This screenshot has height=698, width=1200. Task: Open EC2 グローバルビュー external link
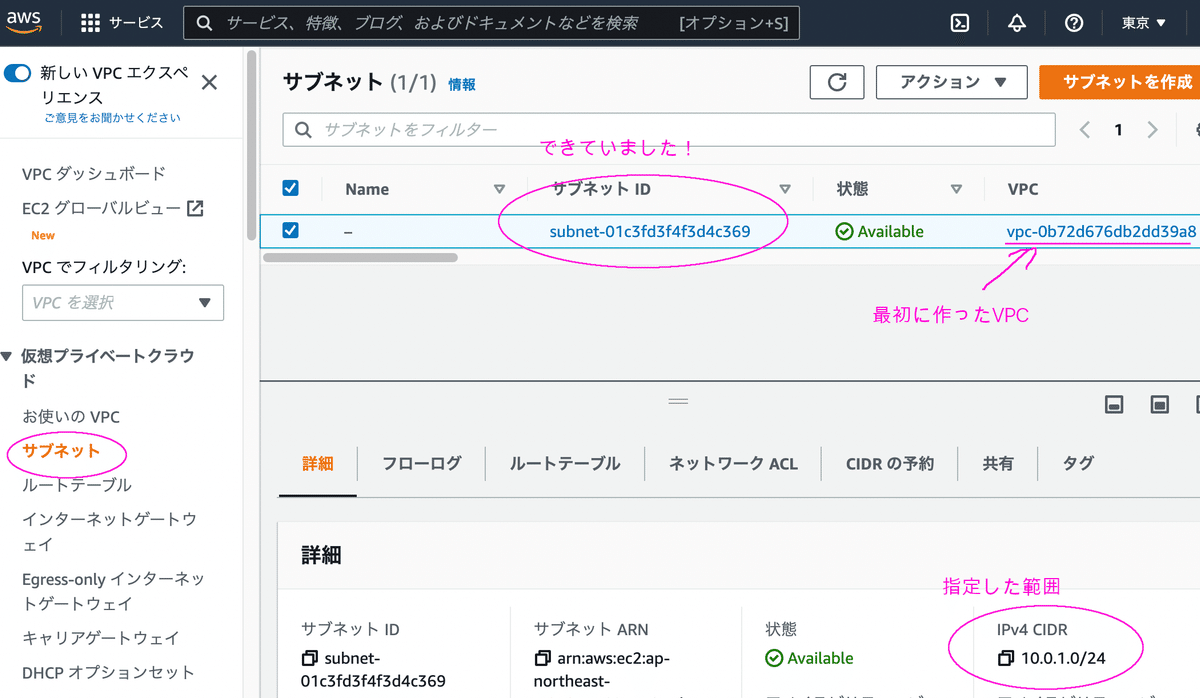[x=113, y=208]
